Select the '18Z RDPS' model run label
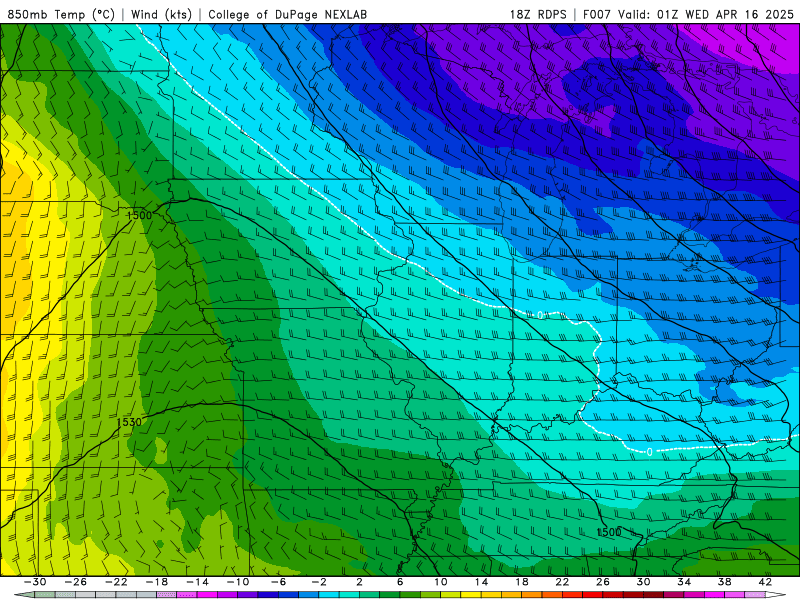This screenshot has width=800, height=600. [x=538, y=14]
